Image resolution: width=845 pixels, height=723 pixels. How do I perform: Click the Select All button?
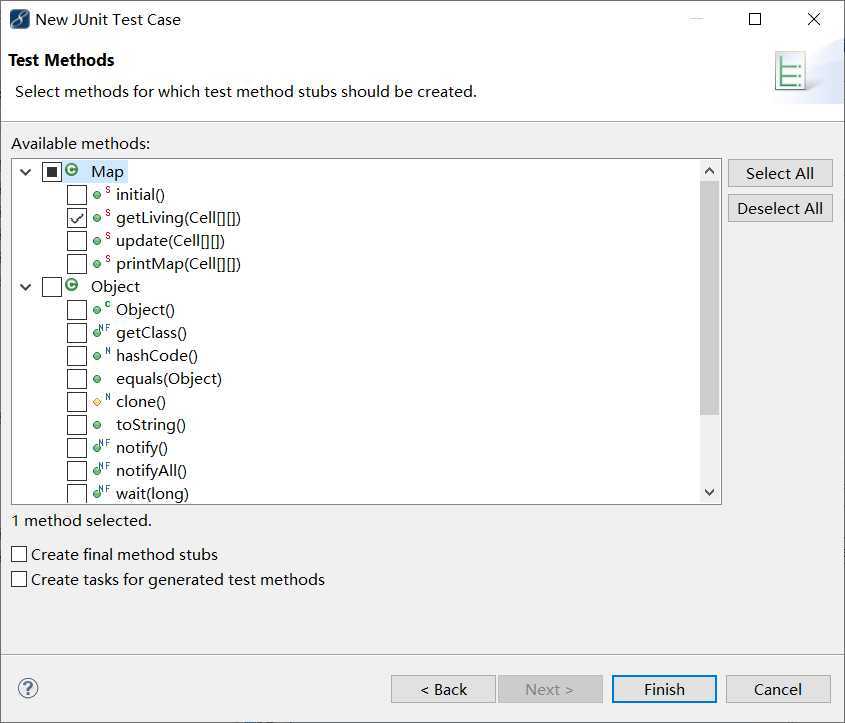780,173
